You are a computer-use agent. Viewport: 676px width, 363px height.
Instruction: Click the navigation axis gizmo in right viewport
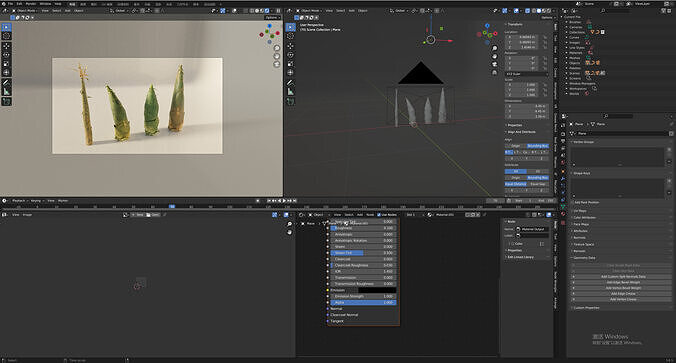(487, 34)
